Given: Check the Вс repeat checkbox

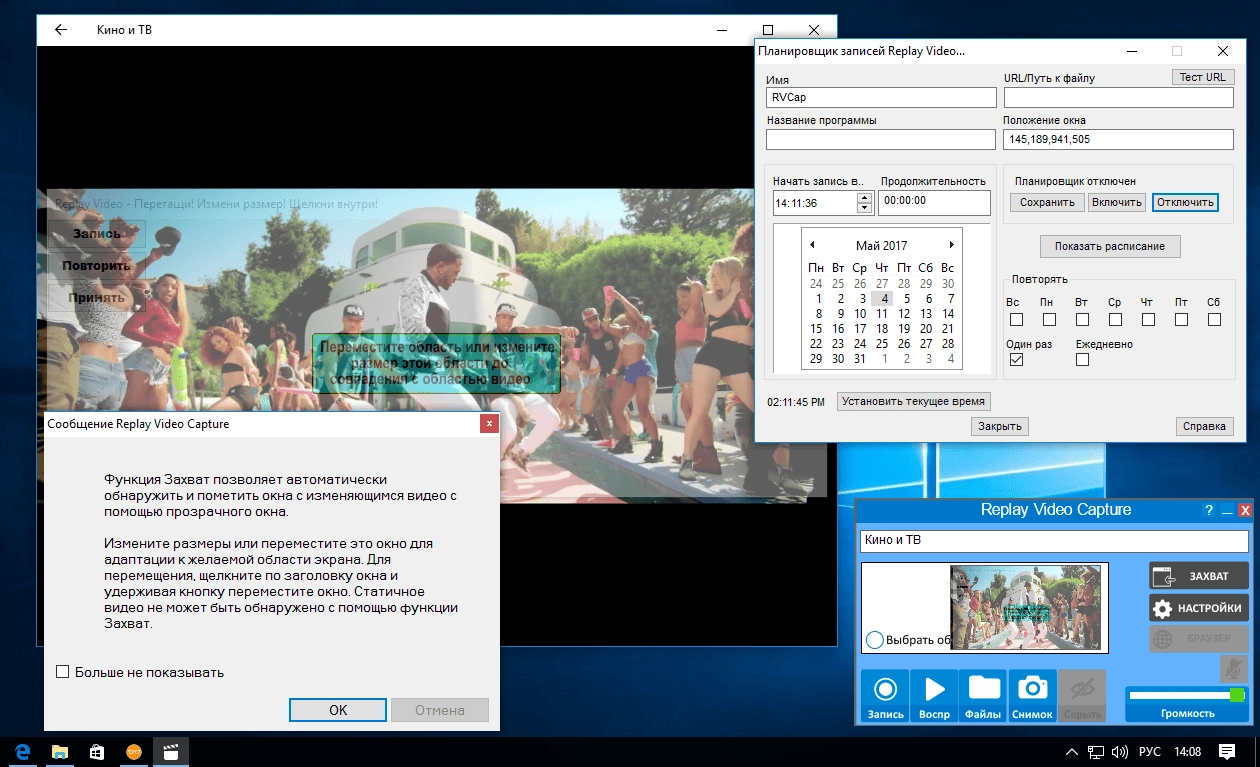Looking at the screenshot, I should tap(1016, 320).
